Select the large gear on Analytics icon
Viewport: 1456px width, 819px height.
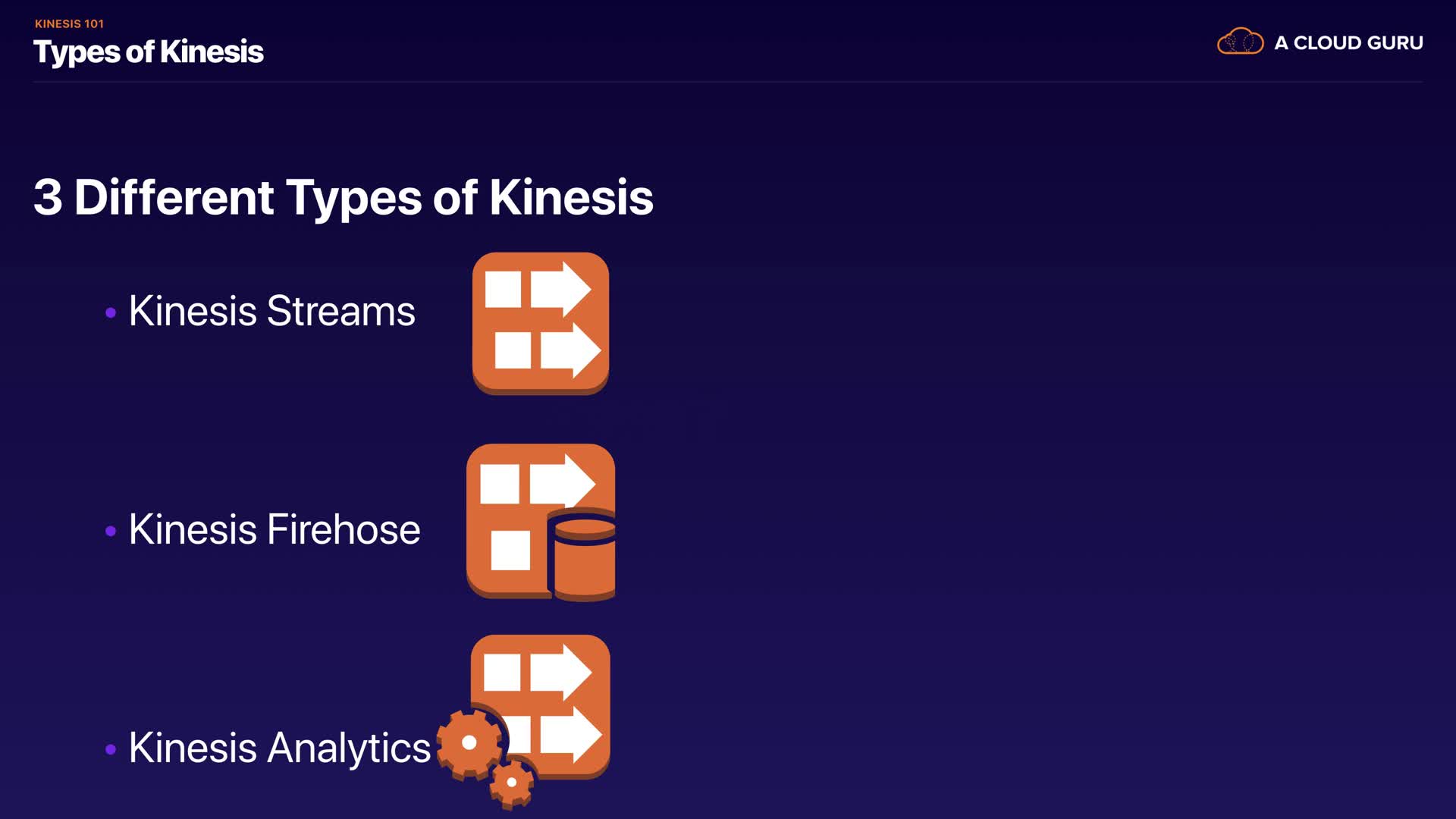tap(469, 743)
